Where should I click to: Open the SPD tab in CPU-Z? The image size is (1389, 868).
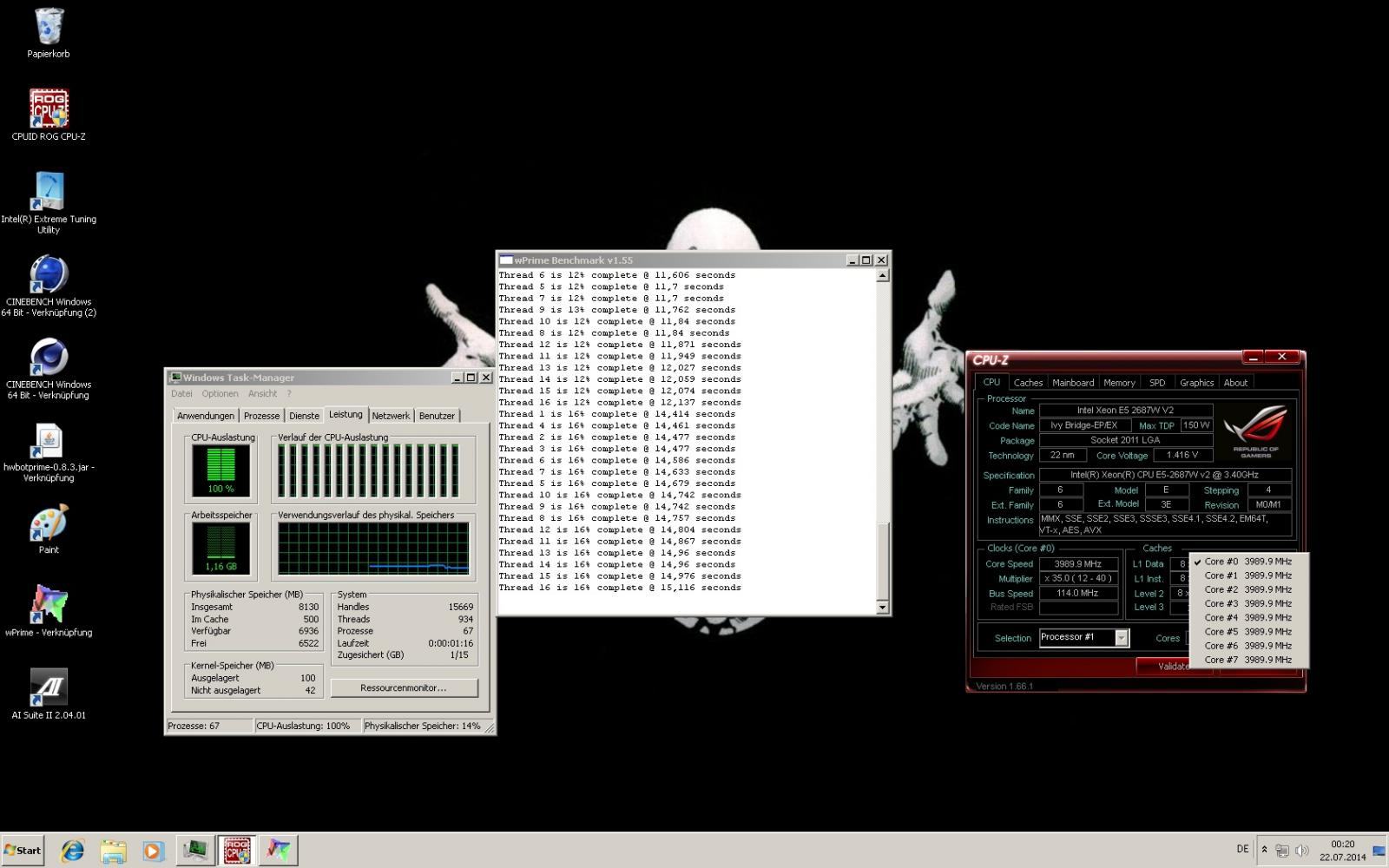pos(1157,383)
